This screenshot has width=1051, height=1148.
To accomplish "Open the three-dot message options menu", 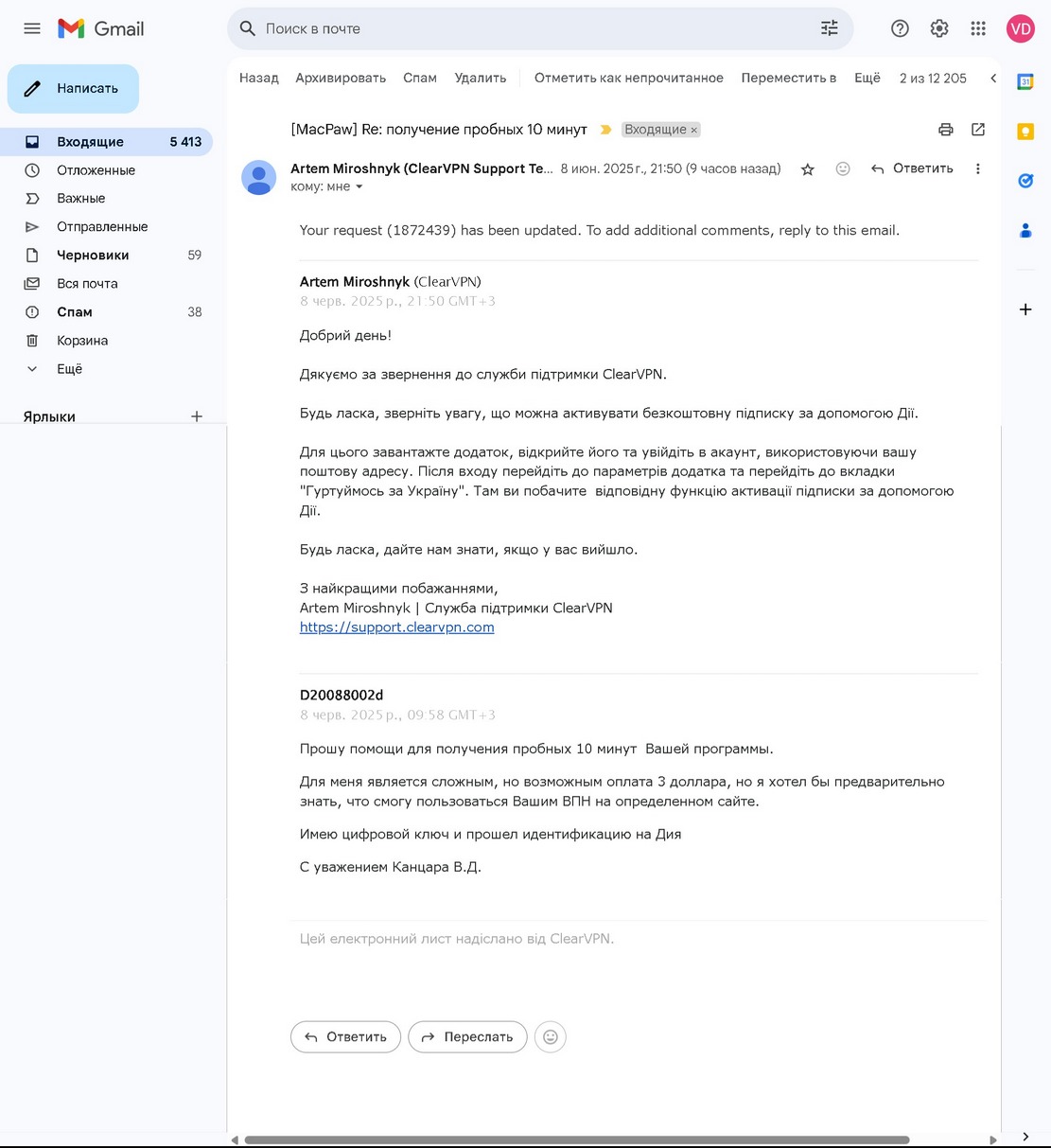I will coord(978,168).
